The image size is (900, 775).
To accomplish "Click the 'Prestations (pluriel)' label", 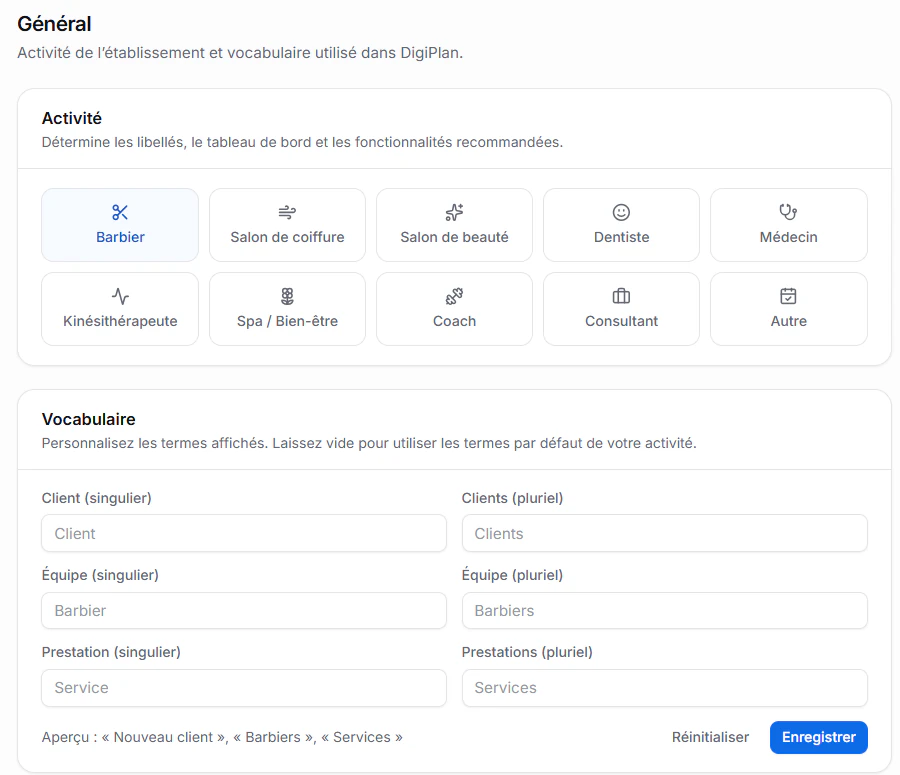I will pos(527,652).
